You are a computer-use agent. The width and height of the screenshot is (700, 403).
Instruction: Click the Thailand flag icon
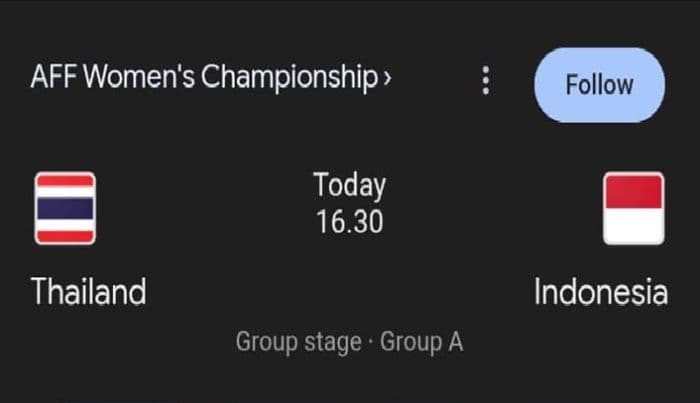(65, 208)
